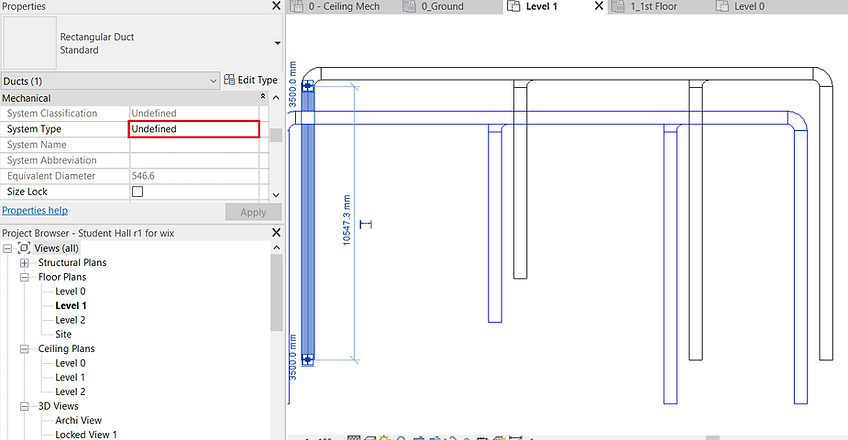The width and height of the screenshot is (848, 440).
Task: Expand the Structural Plans node
Action: pyautogui.click(x=24, y=263)
